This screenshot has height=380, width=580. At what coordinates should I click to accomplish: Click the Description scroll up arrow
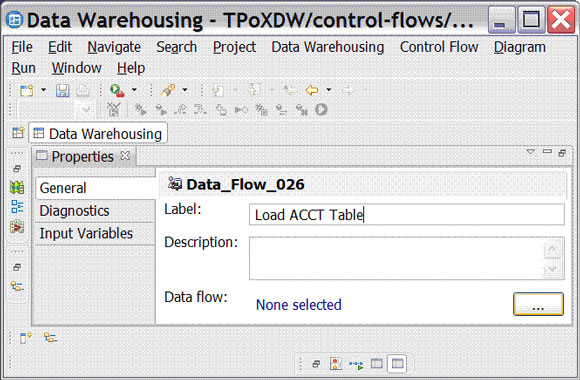tap(552, 249)
